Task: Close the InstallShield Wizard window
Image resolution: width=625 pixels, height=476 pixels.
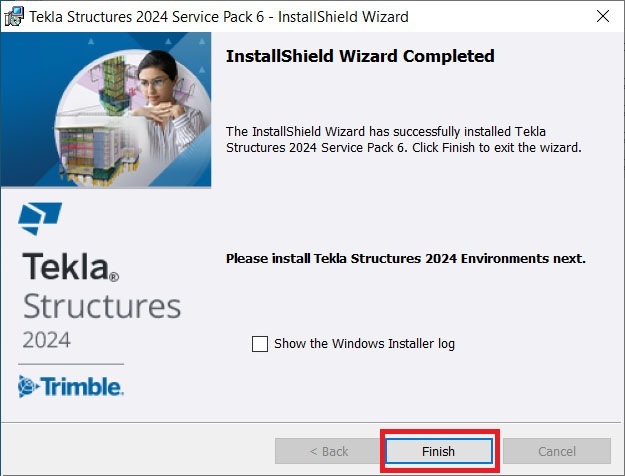Action: [602, 17]
